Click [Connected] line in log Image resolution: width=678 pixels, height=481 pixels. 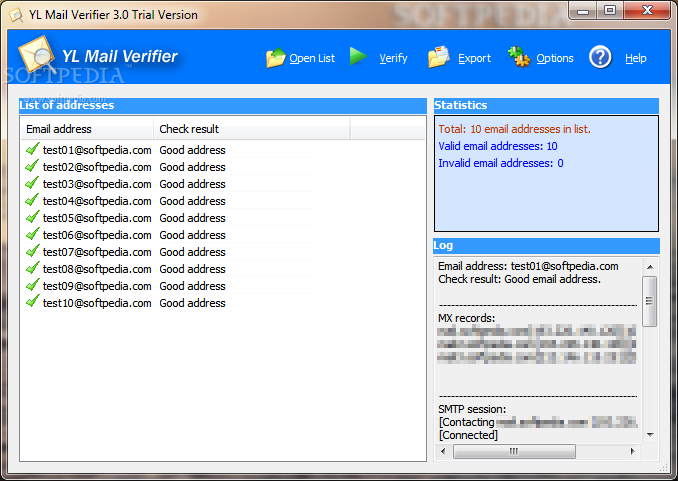click(468, 435)
